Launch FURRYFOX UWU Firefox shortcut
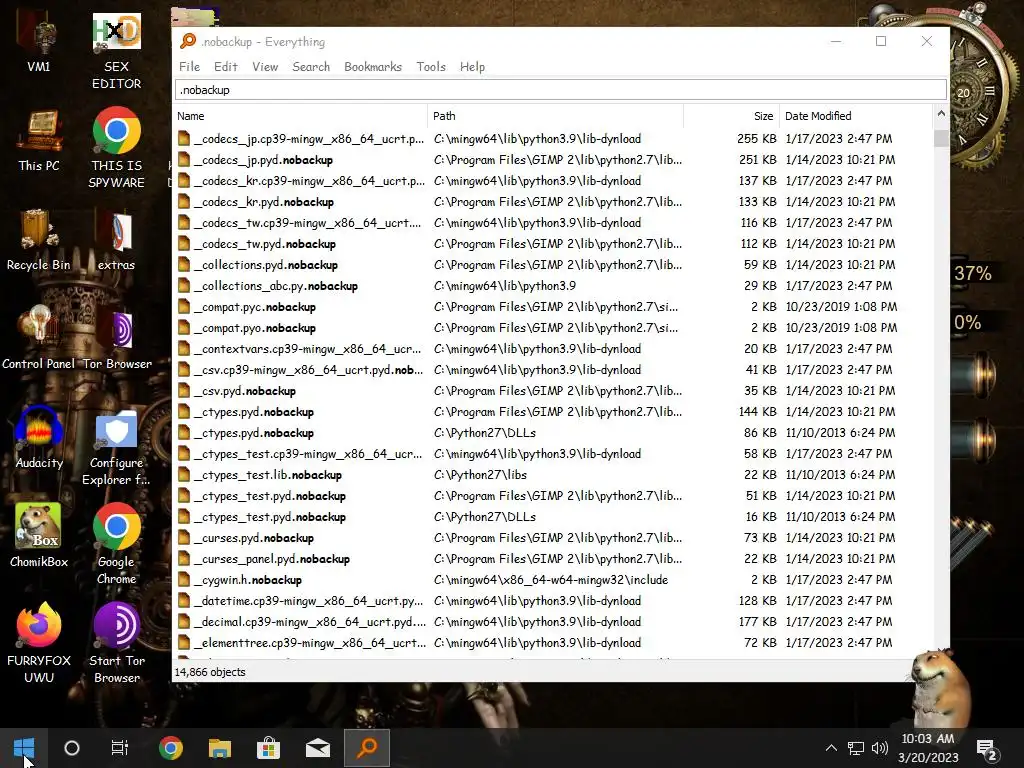This screenshot has height=768, width=1024. pyautogui.click(x=39, y=644)
